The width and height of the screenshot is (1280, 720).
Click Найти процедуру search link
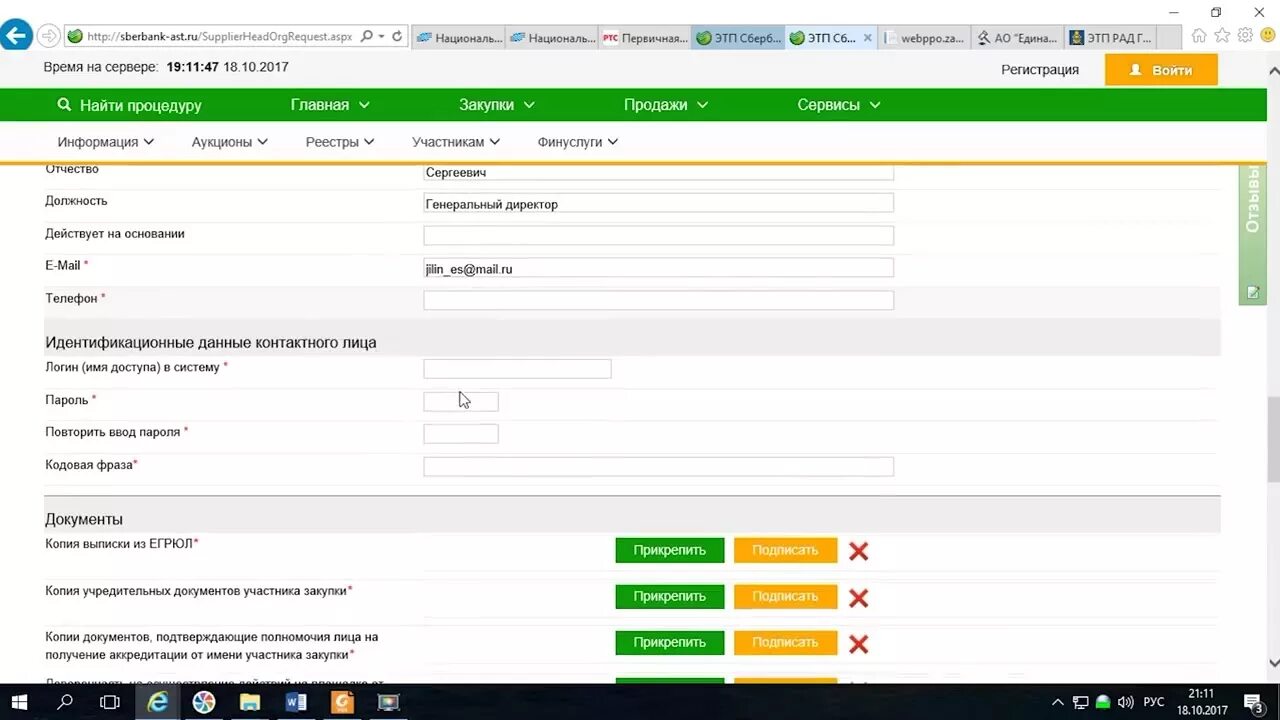click(130, 105)
